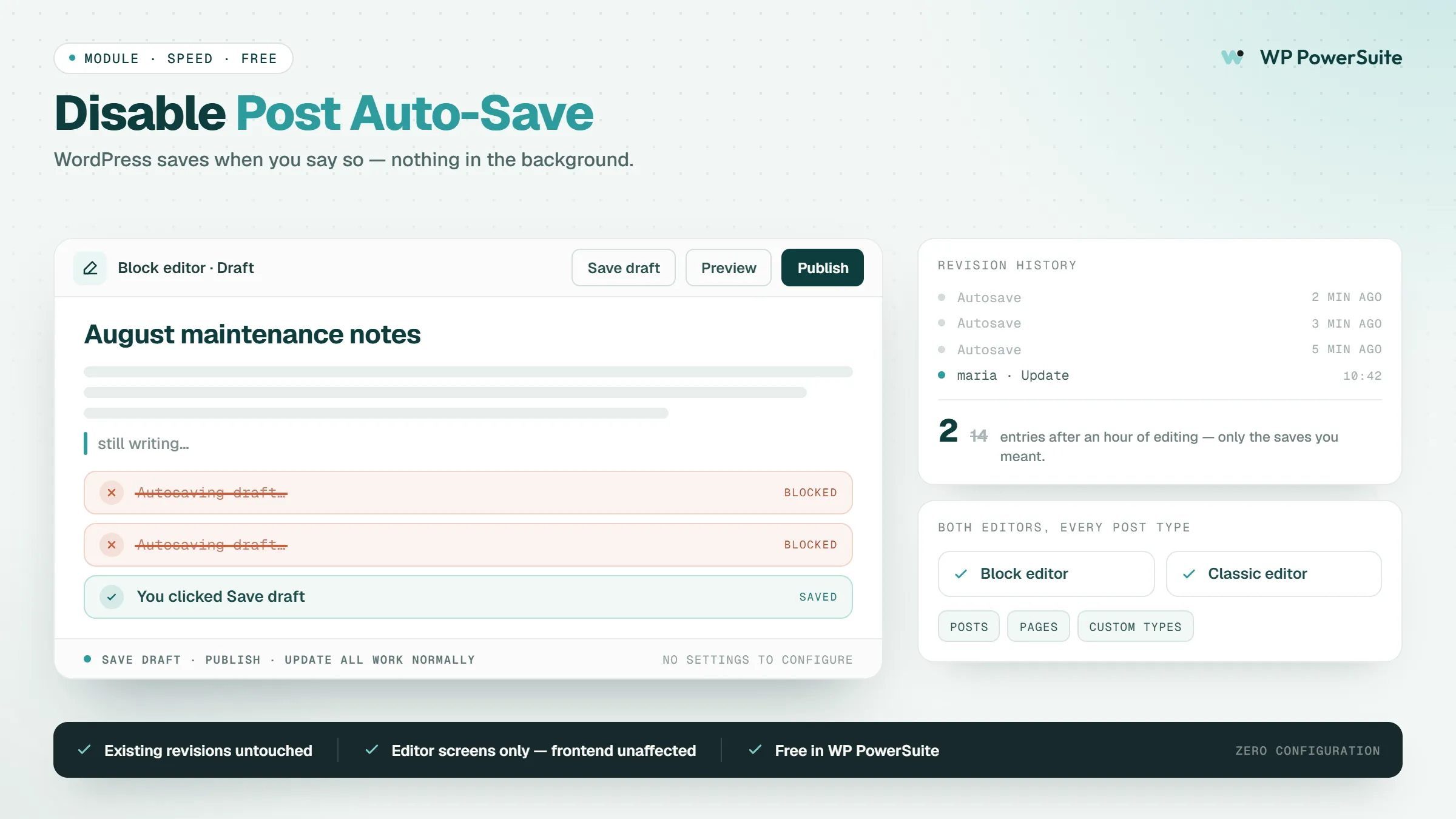Click the 5 MIN AGO timestamp

pos(1347,349)
